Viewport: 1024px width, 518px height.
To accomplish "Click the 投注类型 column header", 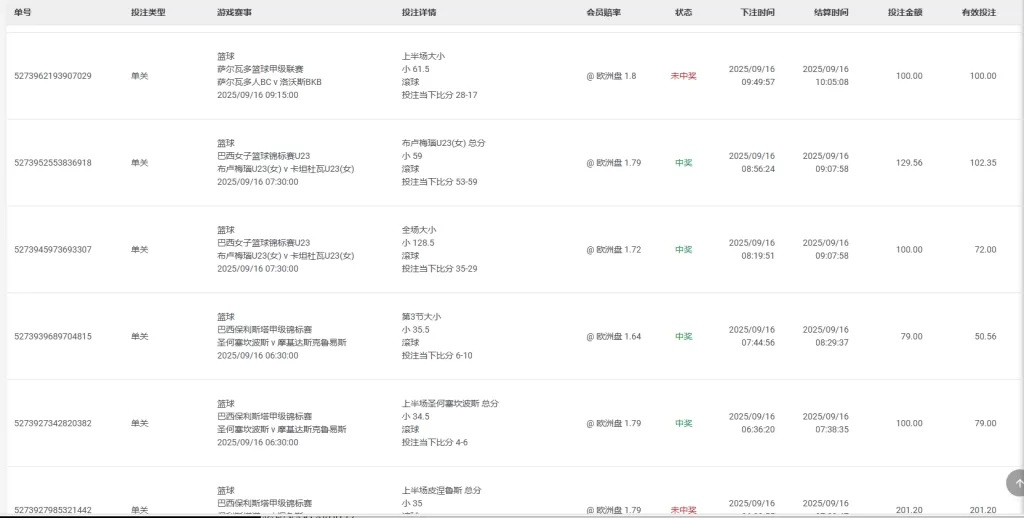I will (x=148, y=13).
